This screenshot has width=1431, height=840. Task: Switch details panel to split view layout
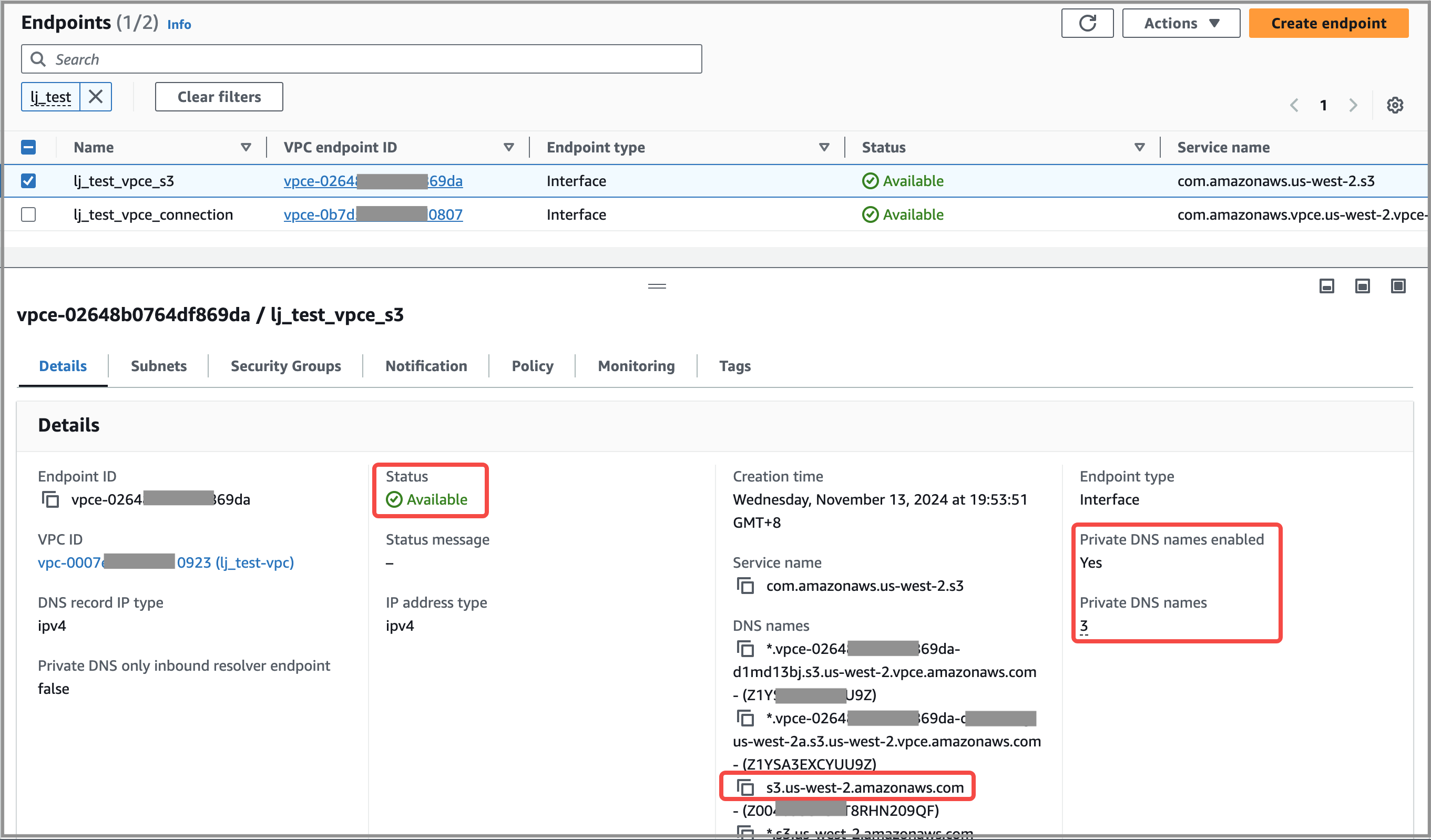click(1363, 286)
